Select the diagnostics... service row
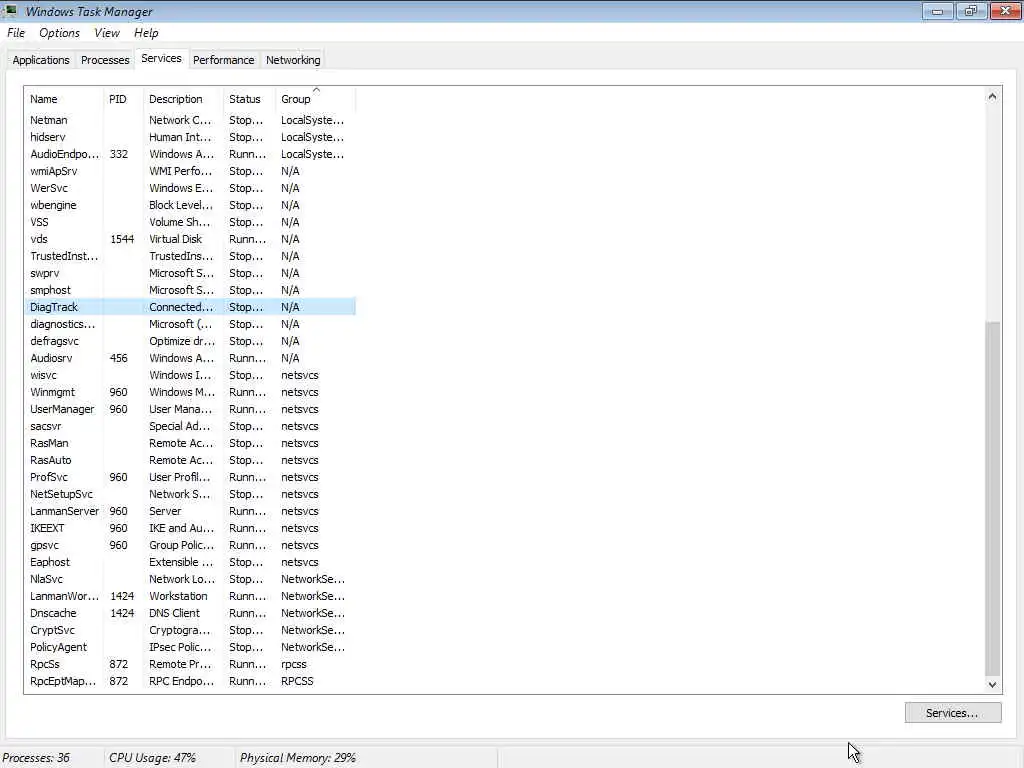 tap(191, 324)
